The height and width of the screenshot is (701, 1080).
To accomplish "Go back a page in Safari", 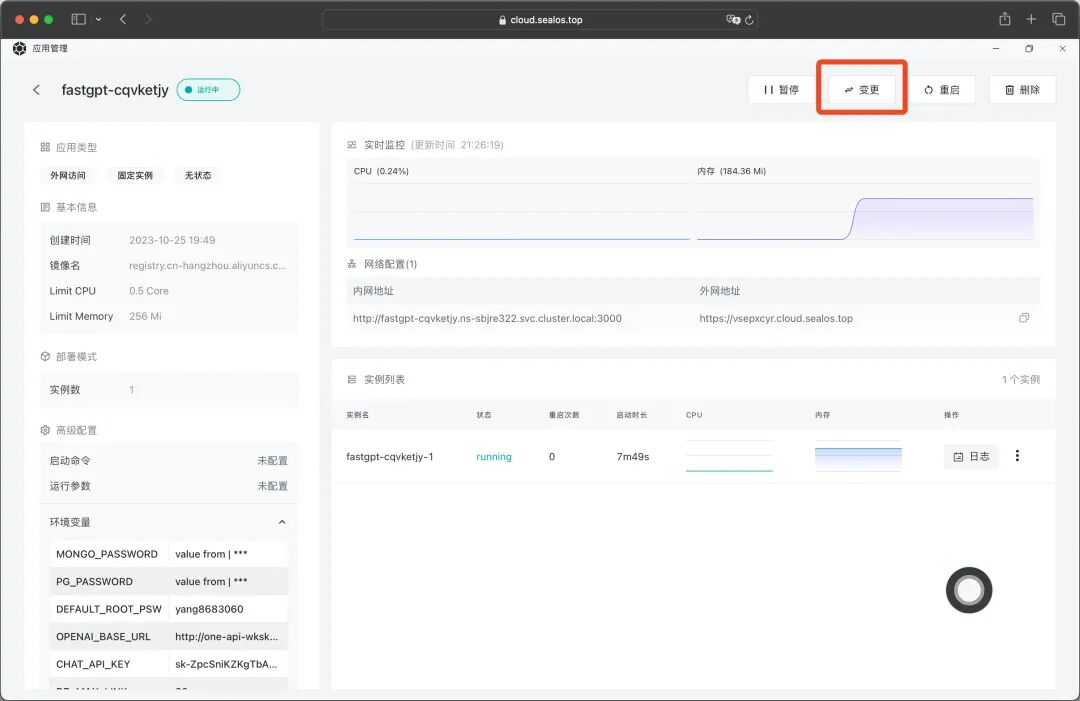I will click(123, 19).
